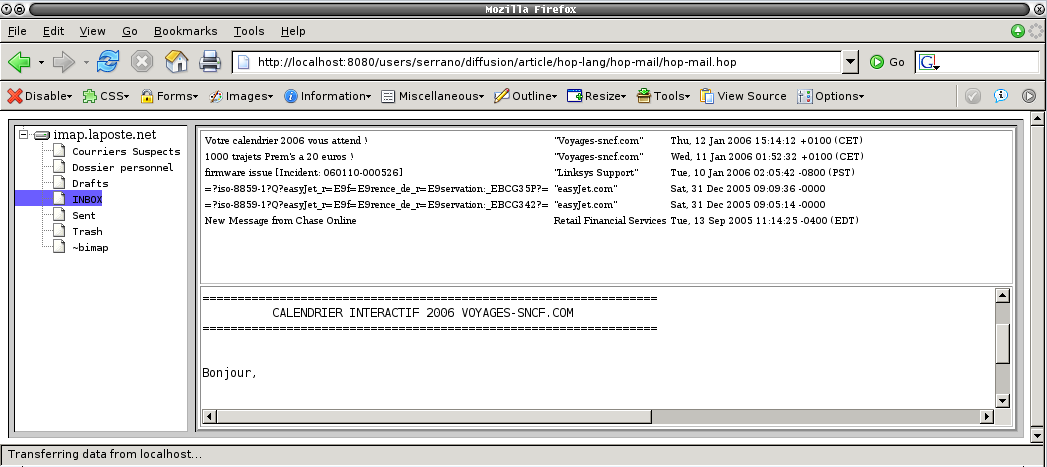
Task: Open the Options dropdown in developer toolbar
Action: (x=831, y=96)
